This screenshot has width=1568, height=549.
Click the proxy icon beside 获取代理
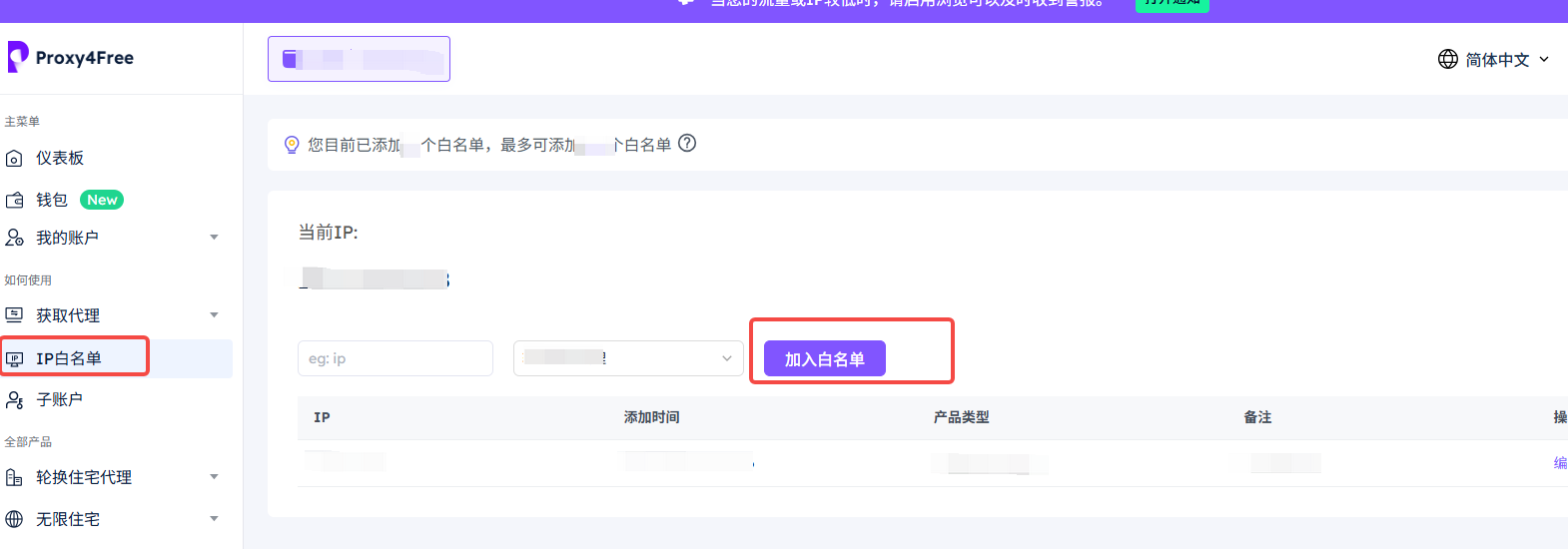coord(14,315)
